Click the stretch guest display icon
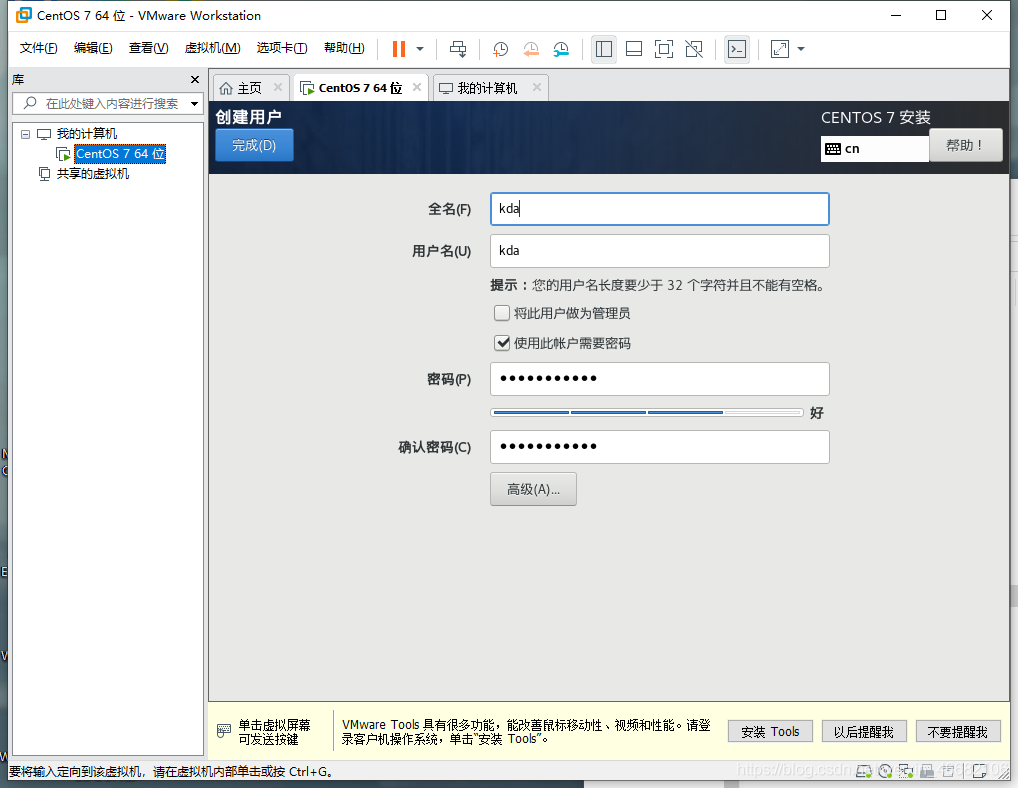This screenshot has height=788, width=1018. 780,49
